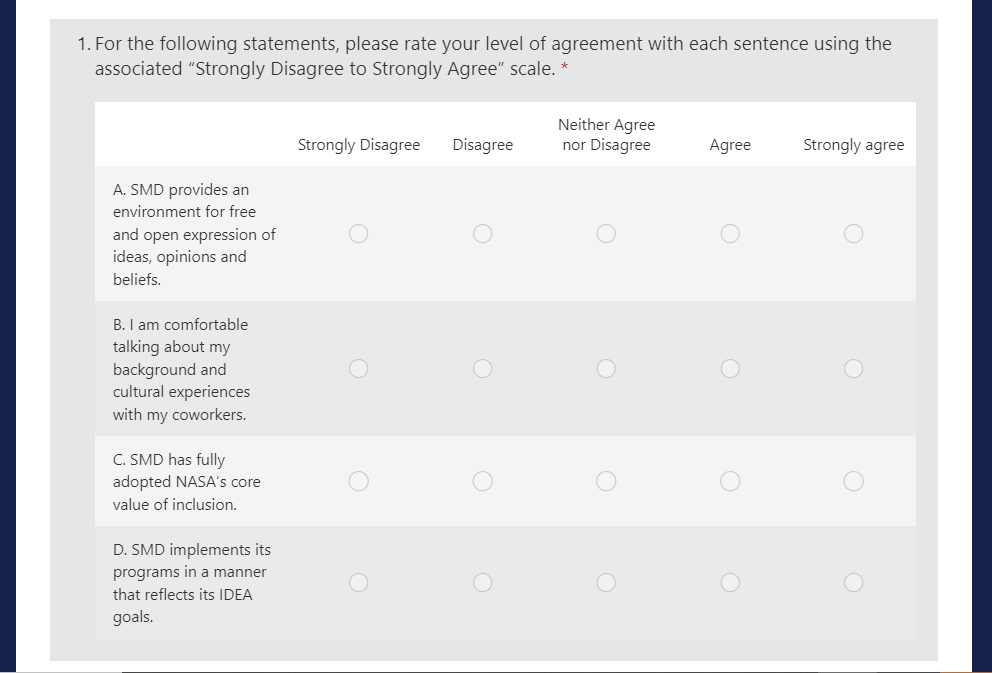
Task: Mark Neither Agree nor Disagree for statement C
Action: pyautogui.click(x=606, y=482)
